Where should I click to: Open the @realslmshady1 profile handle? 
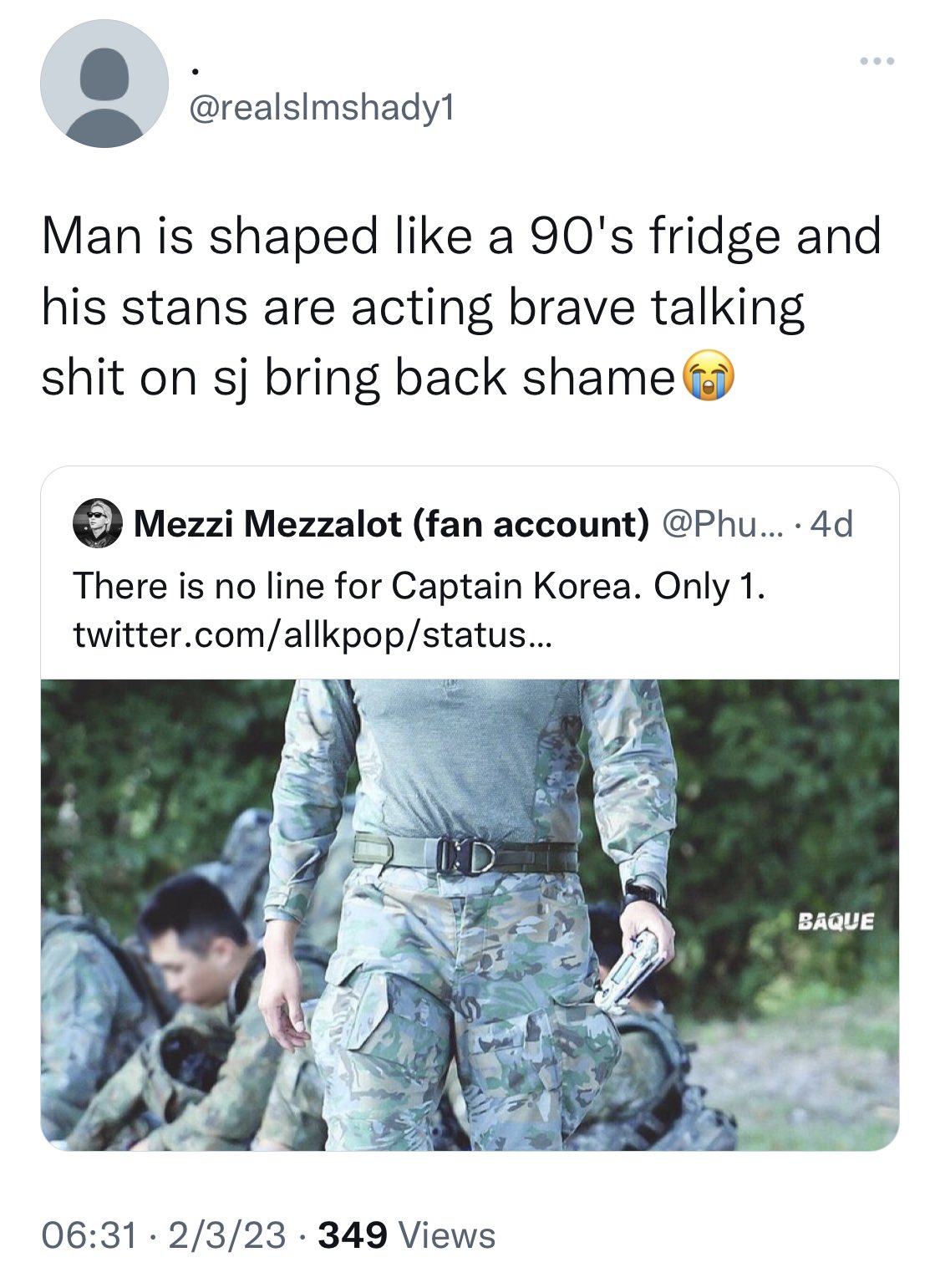[323, 108]
